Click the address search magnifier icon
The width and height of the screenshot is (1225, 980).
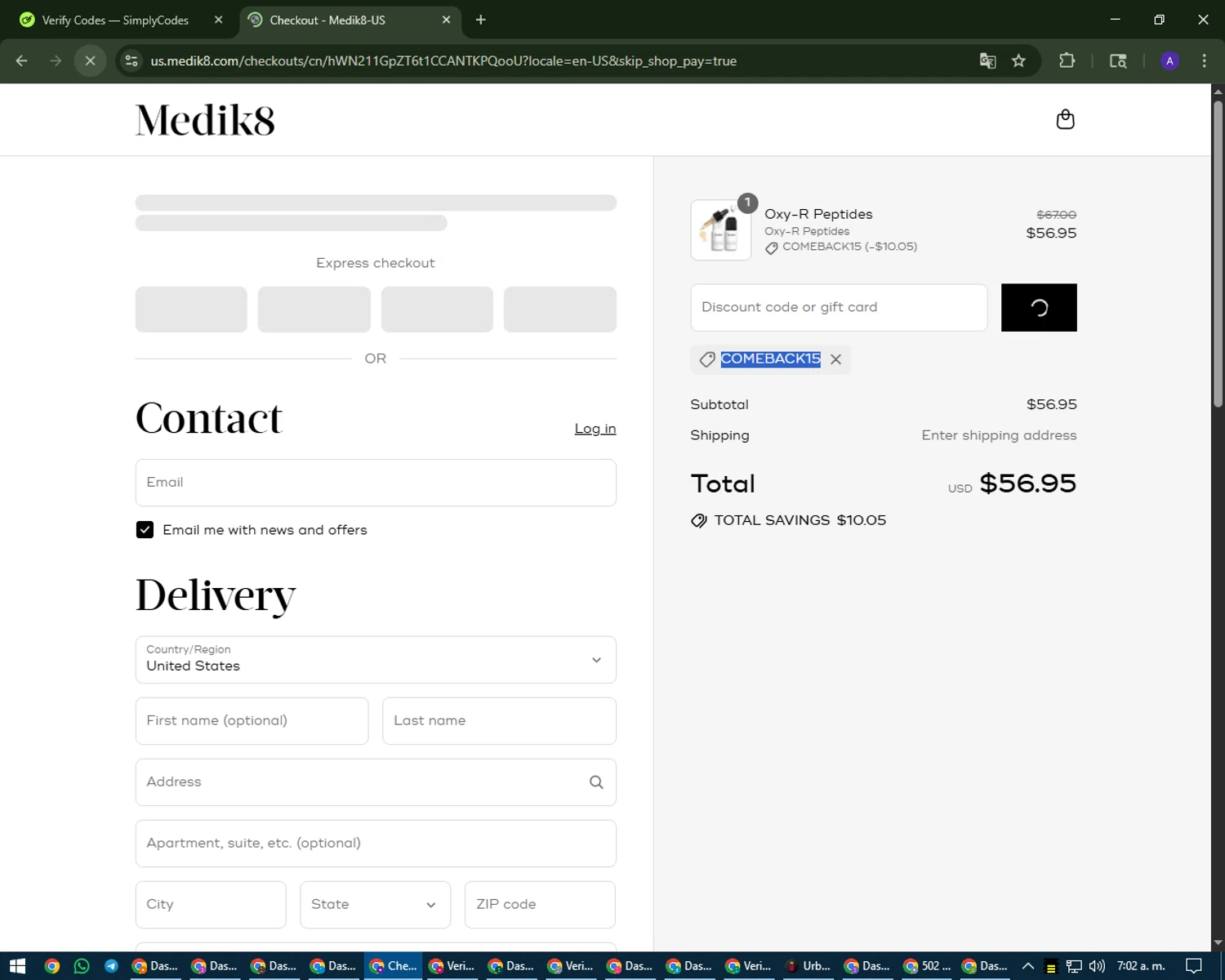(596, 782)
